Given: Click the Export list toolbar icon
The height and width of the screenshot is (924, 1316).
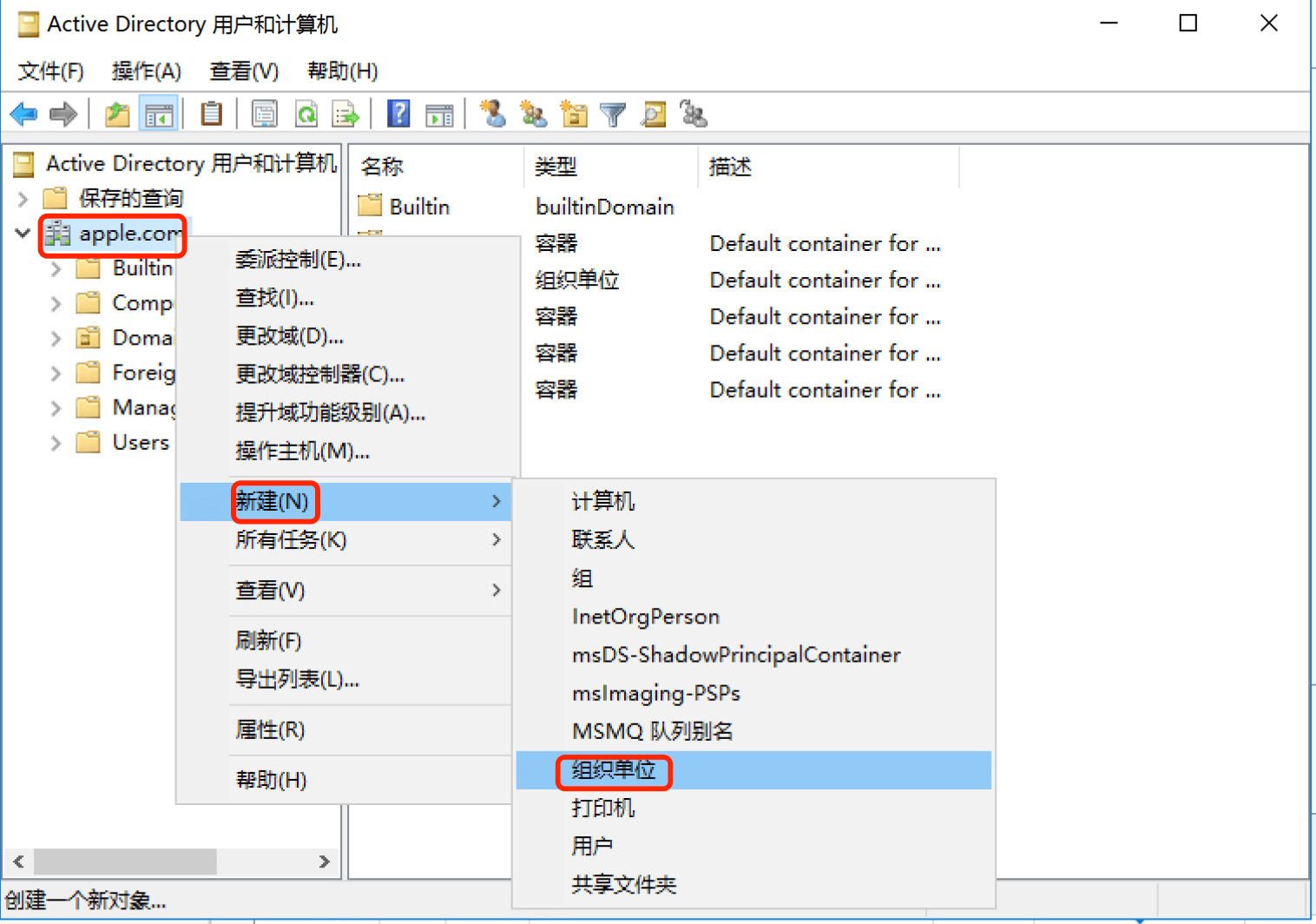Looking at the screenshot, I should (345, 114).
